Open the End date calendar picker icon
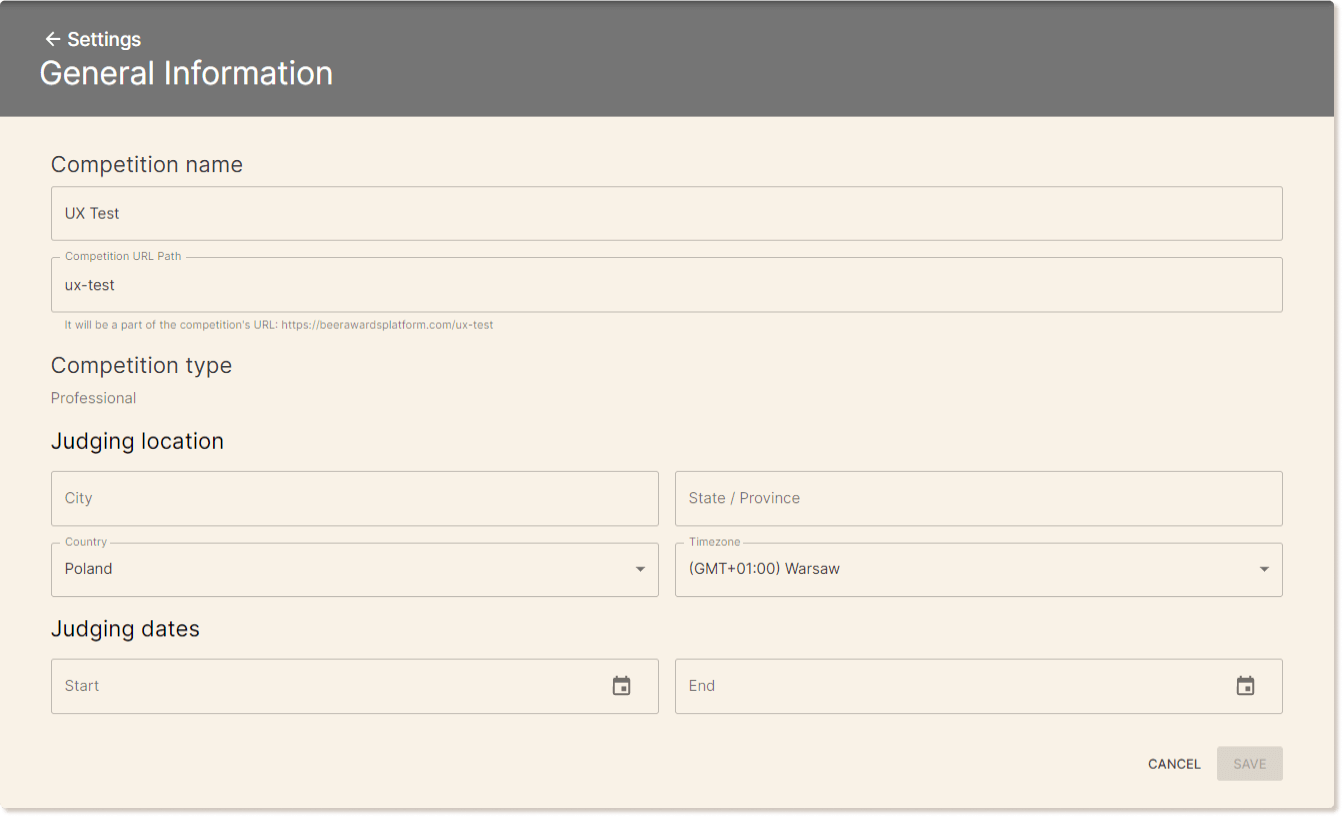 1245,686
